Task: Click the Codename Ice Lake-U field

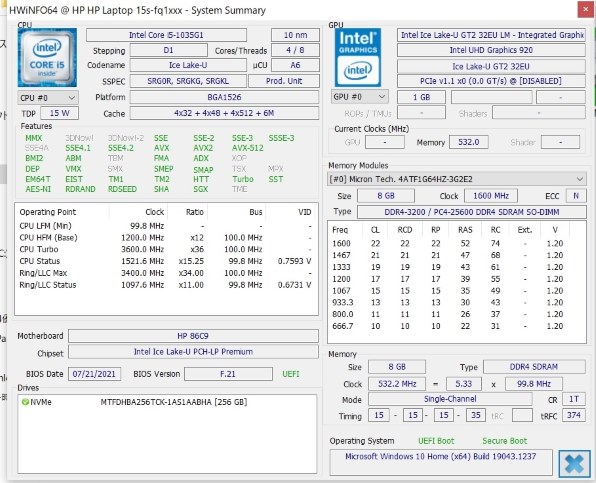Action: point(188,65)
